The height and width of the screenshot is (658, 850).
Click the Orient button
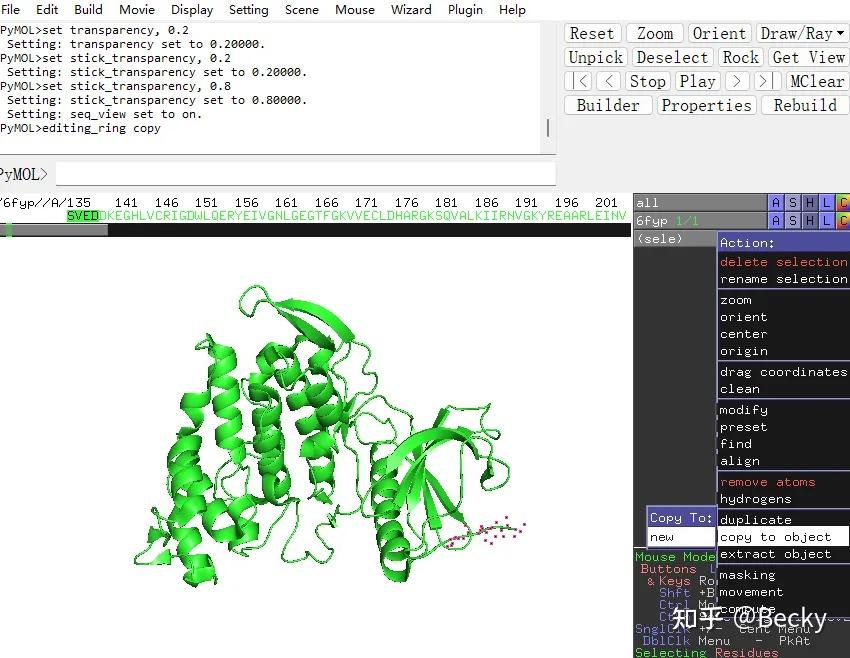pyautogui.click(x=719, y=34)
